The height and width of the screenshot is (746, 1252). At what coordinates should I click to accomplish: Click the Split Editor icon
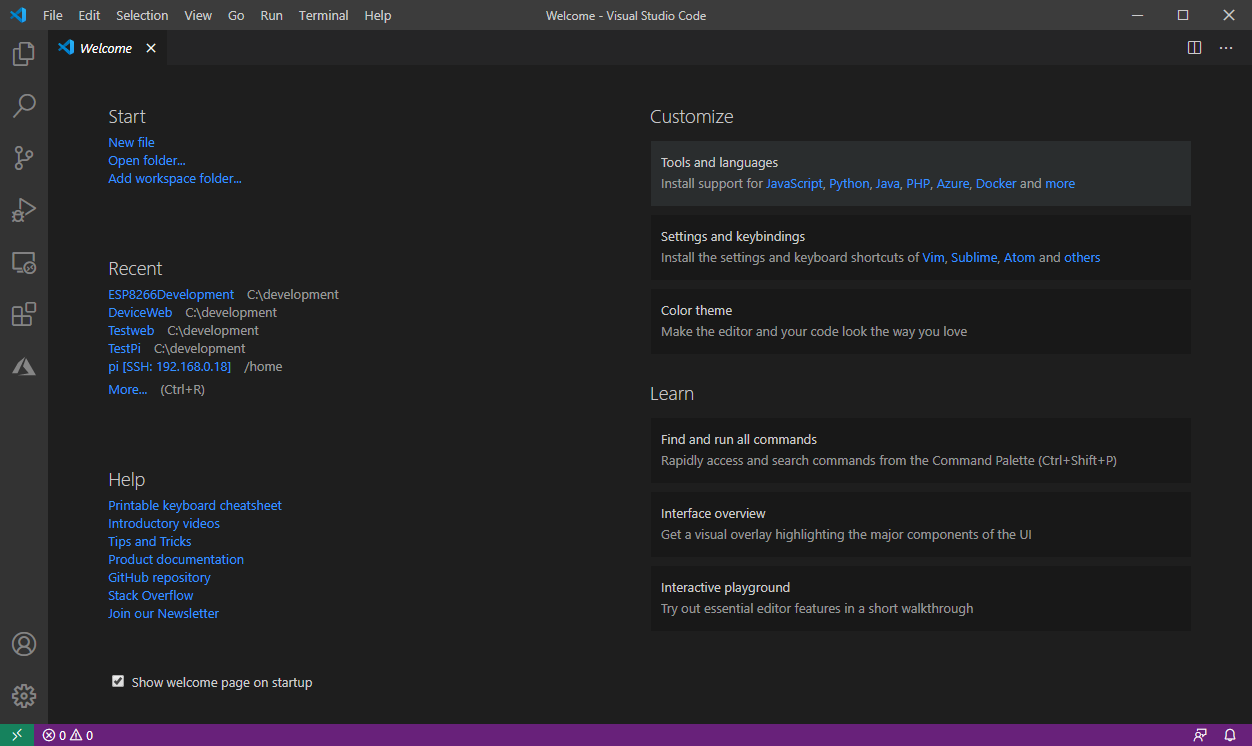pyautogui.click(x=1194, y=48)
